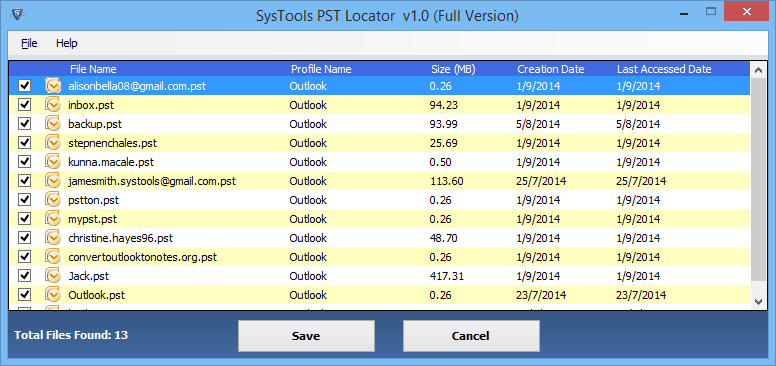Click the PST icon beside mypst.pst
The image size is (776, 366).
53,219
